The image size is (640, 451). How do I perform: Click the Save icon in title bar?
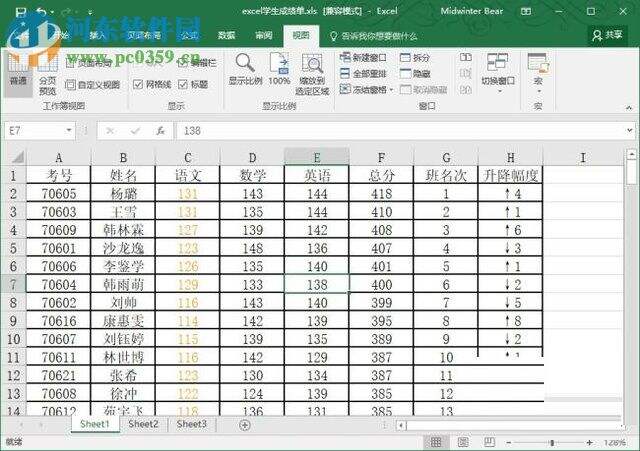point(20,12)
